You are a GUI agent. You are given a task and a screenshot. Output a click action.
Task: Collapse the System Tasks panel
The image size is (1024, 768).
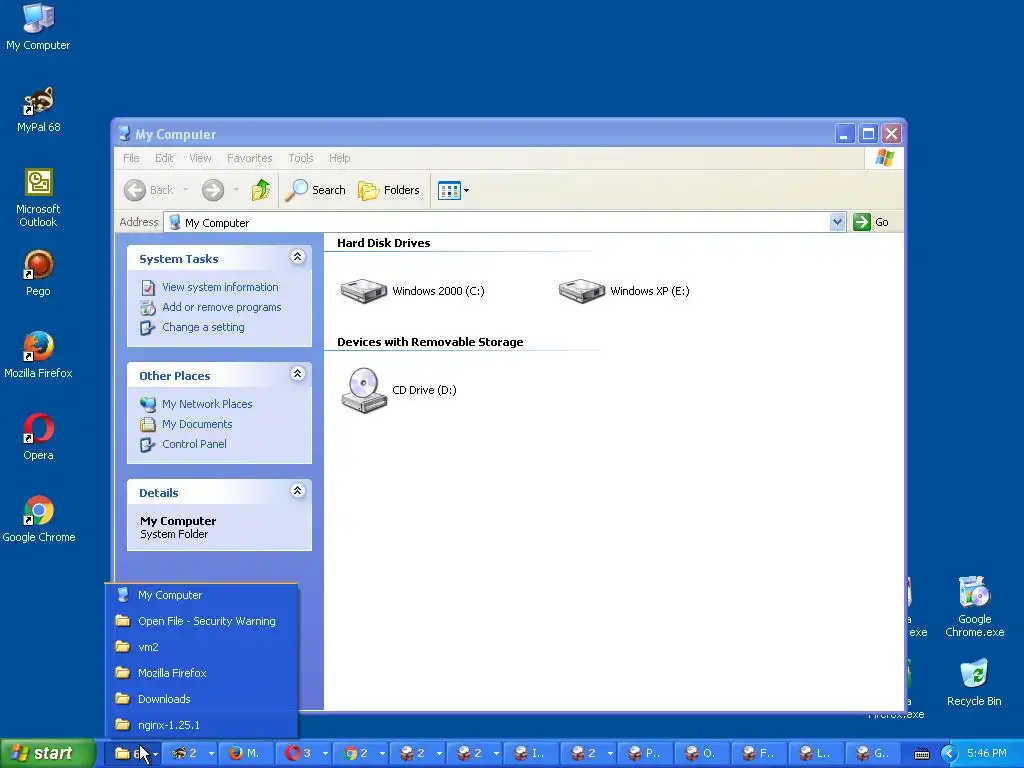297,257
